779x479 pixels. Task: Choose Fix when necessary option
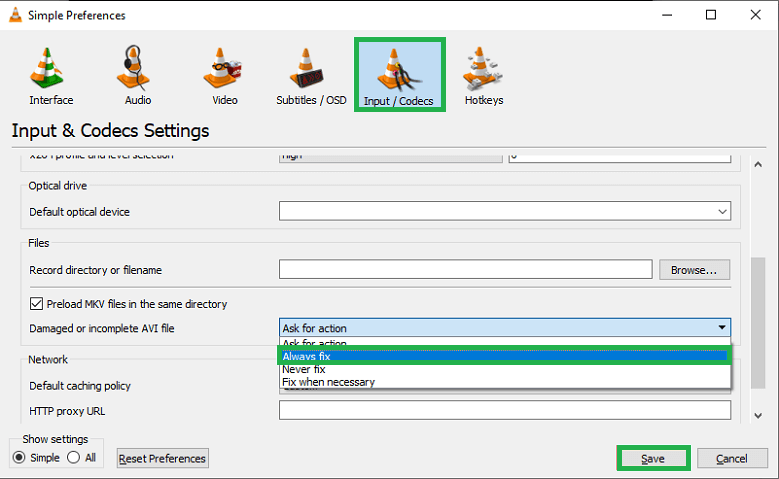505,382
